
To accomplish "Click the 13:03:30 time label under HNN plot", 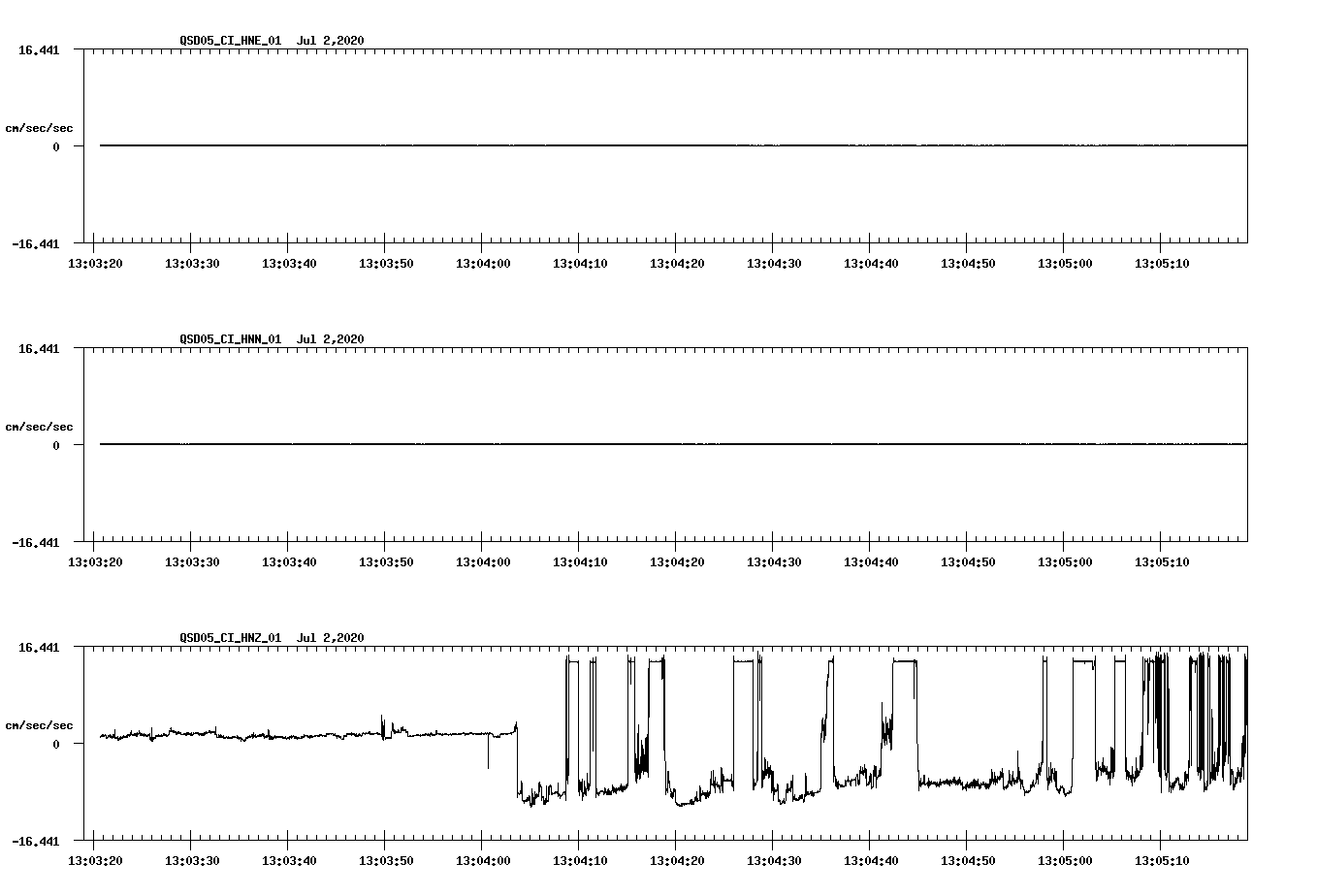I will coord(192,562).
